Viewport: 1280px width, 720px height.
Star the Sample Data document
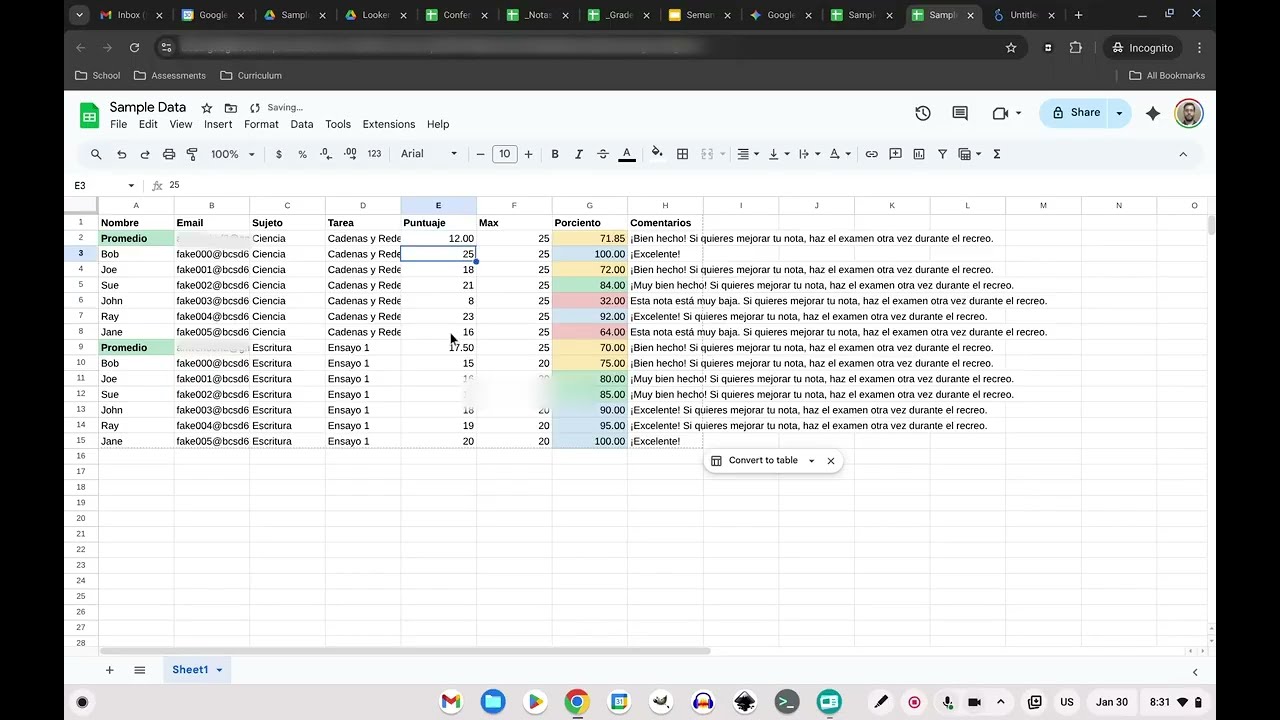point(207,108)
